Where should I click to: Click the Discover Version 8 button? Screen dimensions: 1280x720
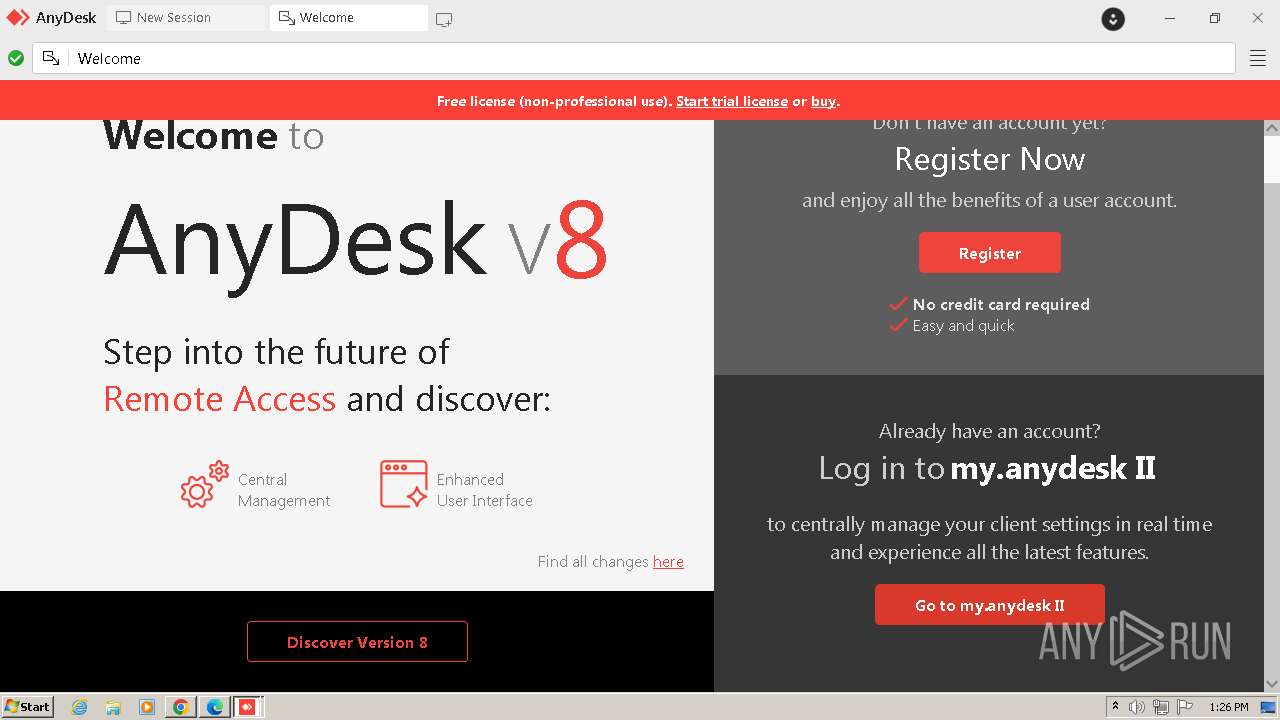[x=357, y=642]
